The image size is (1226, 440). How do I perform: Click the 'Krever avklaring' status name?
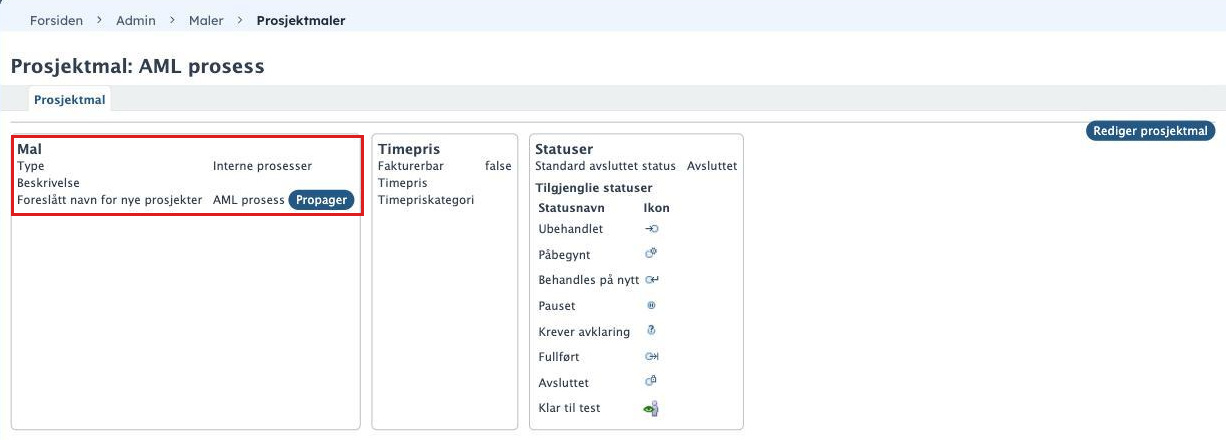tap(582, 331)
